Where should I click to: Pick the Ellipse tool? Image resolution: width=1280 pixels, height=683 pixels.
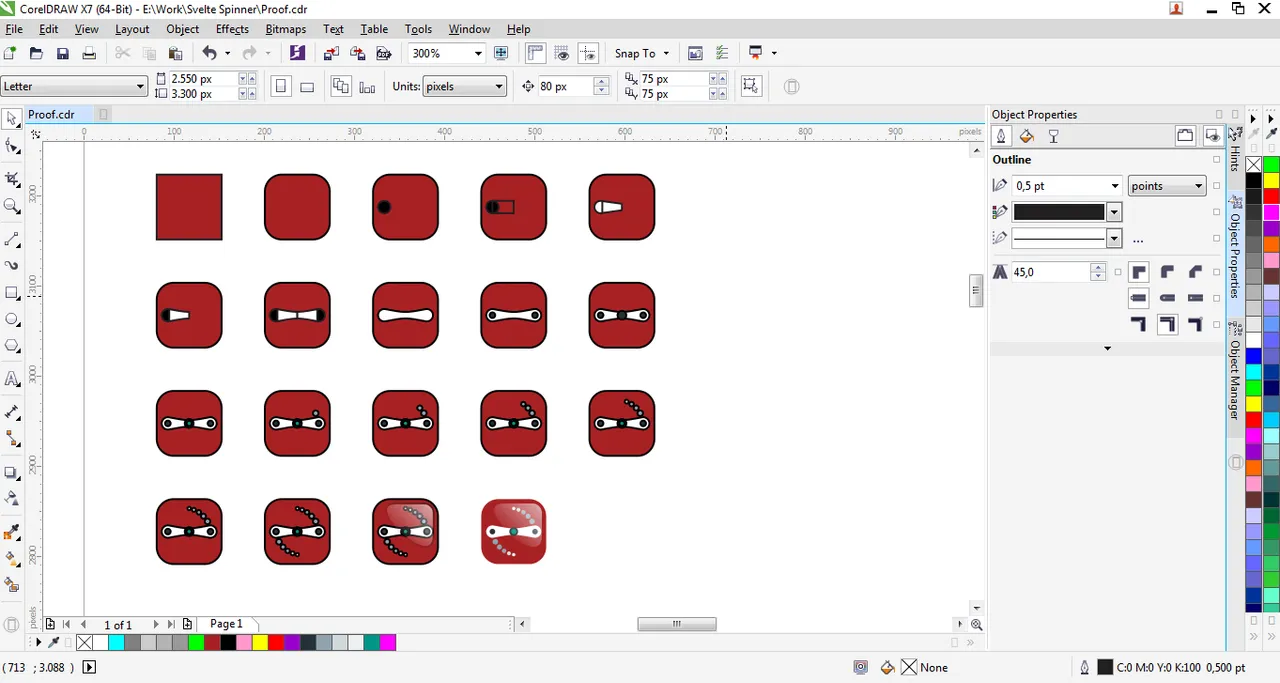click(x=12, y=320)
